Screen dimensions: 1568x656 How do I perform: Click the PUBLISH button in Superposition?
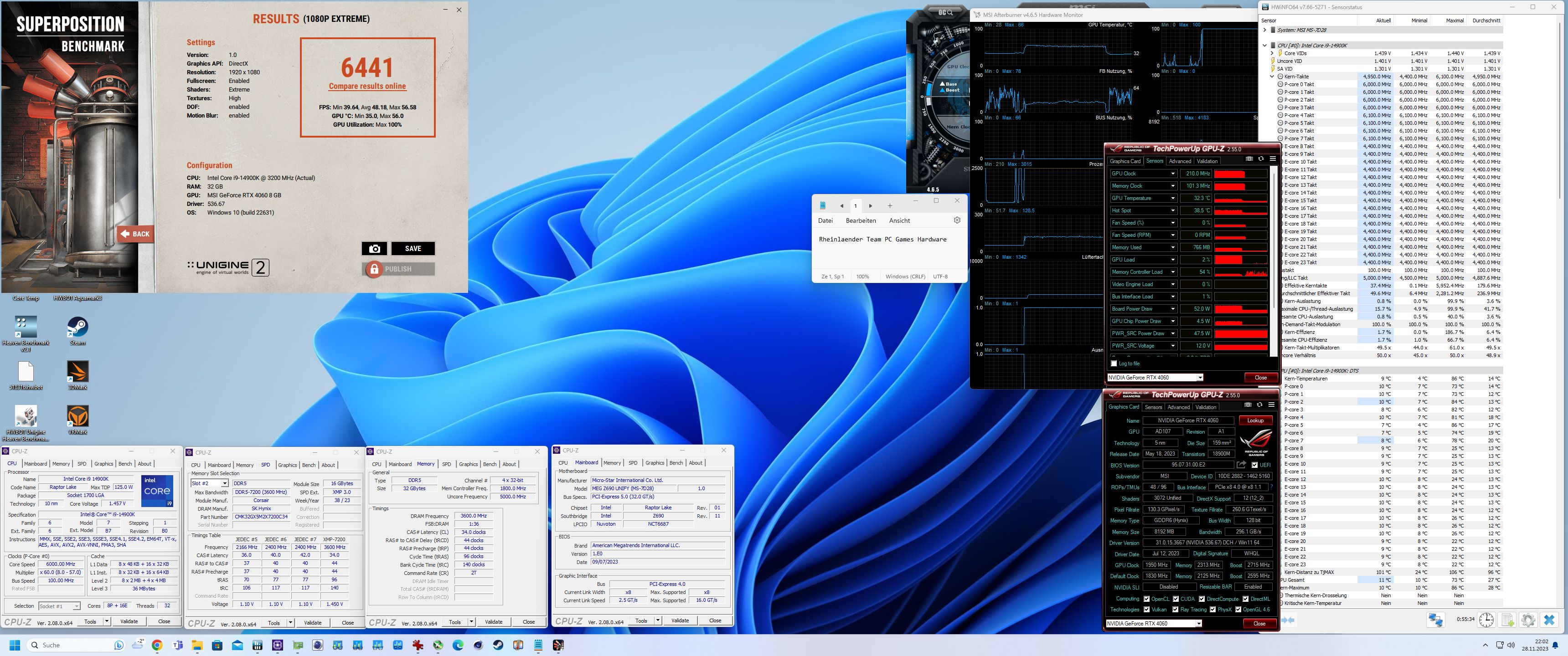tap(399, 269)
